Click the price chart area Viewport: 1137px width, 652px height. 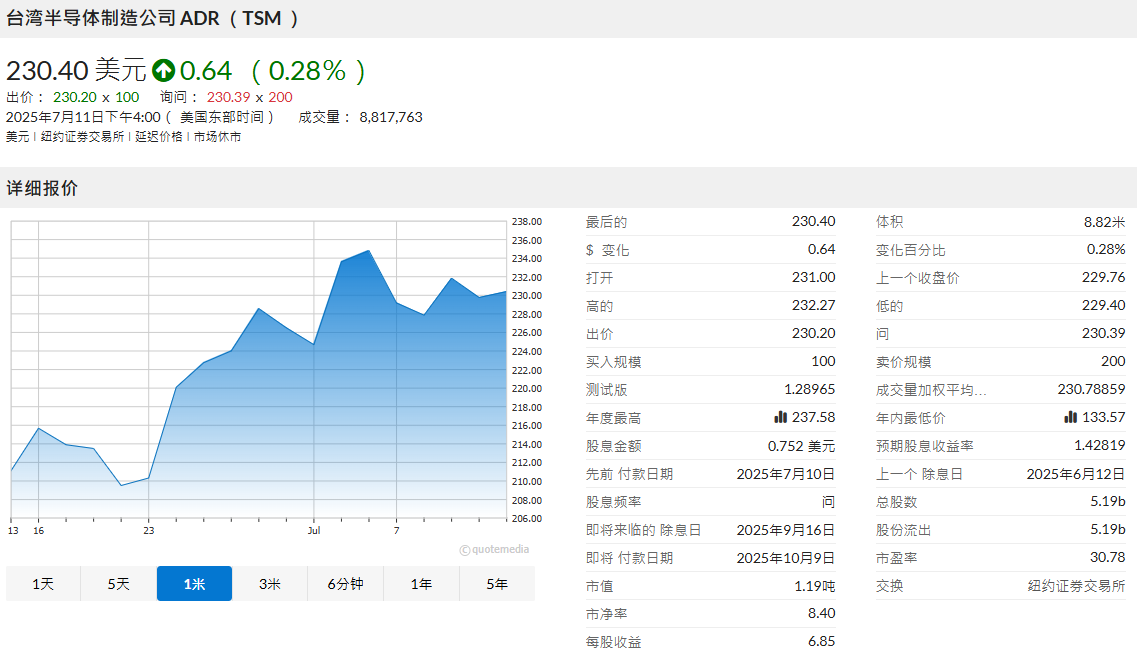[x=258, y=370]
